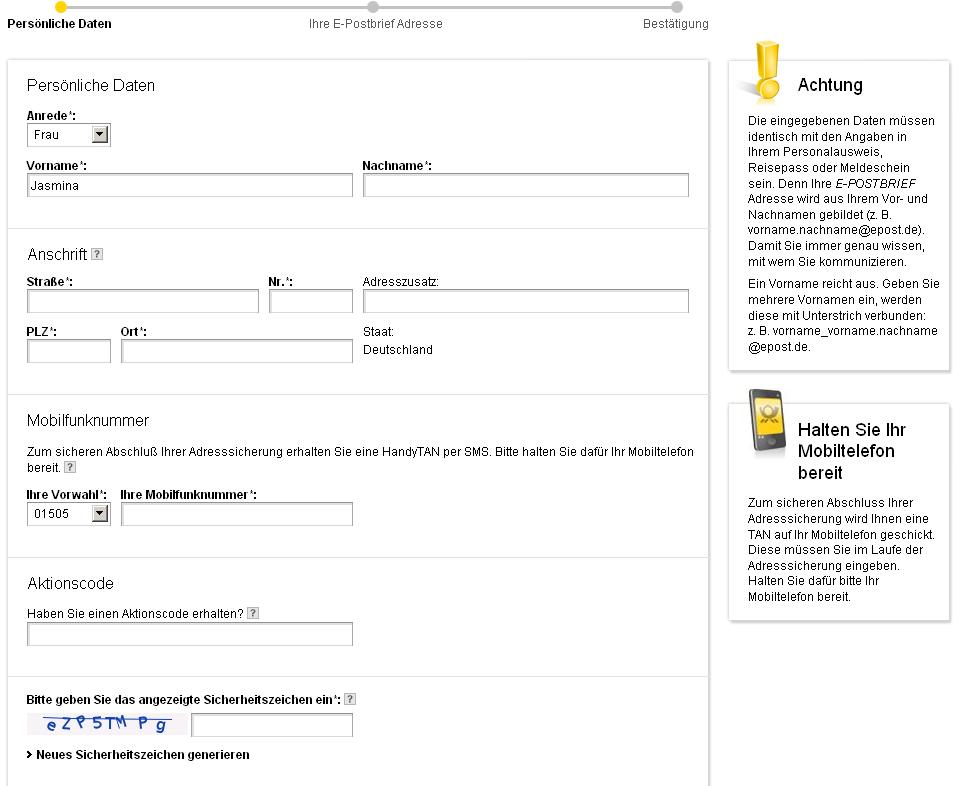Focus the Straße input field

[x=143, y=301]
